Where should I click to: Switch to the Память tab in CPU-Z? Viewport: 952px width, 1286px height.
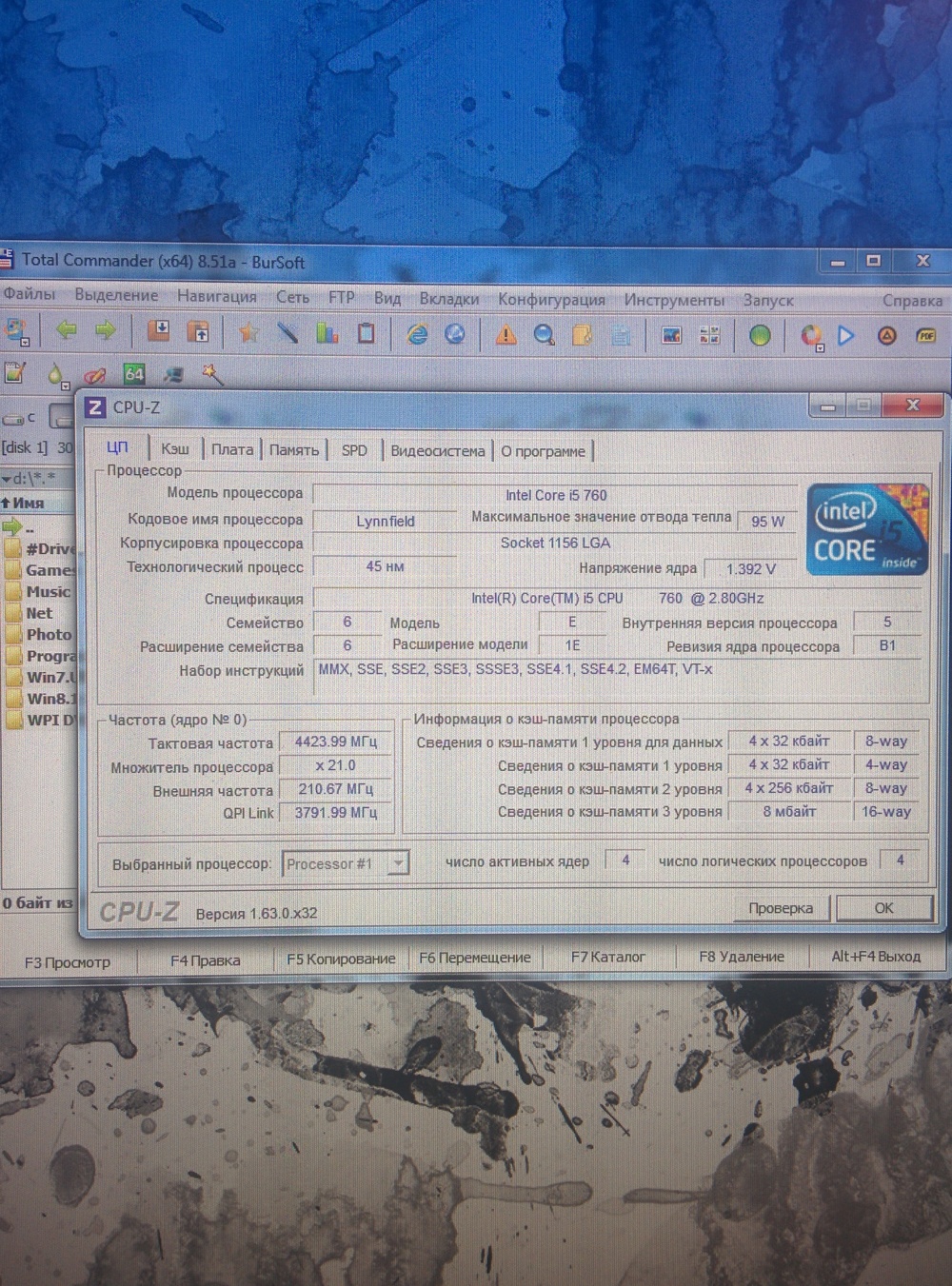click(294, 449)
